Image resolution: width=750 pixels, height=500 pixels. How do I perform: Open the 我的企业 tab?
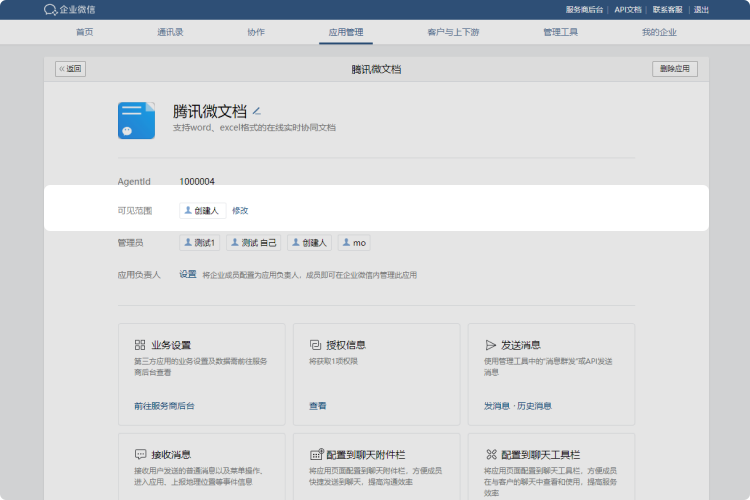659,32
